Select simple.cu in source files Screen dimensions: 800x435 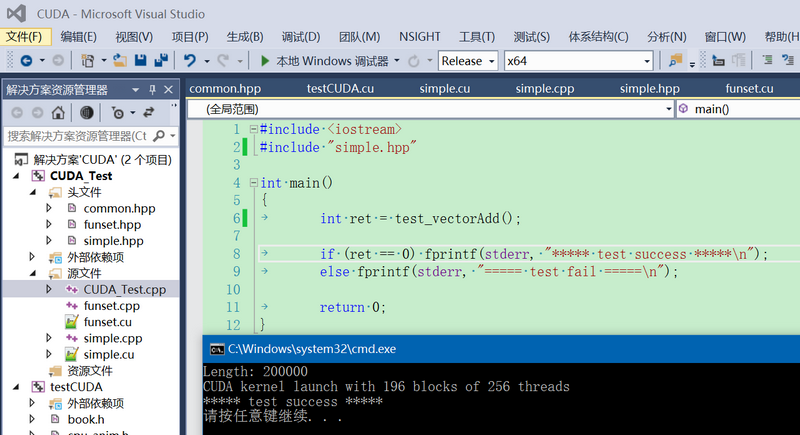[109, 354]
